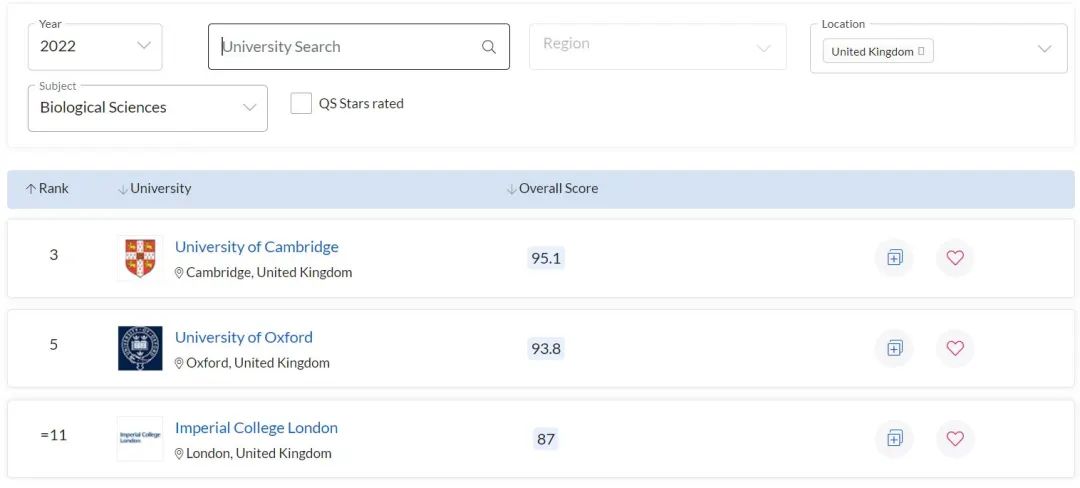
Task: Open the Year 2022 dropdown
Action: [x=95, y=47]
